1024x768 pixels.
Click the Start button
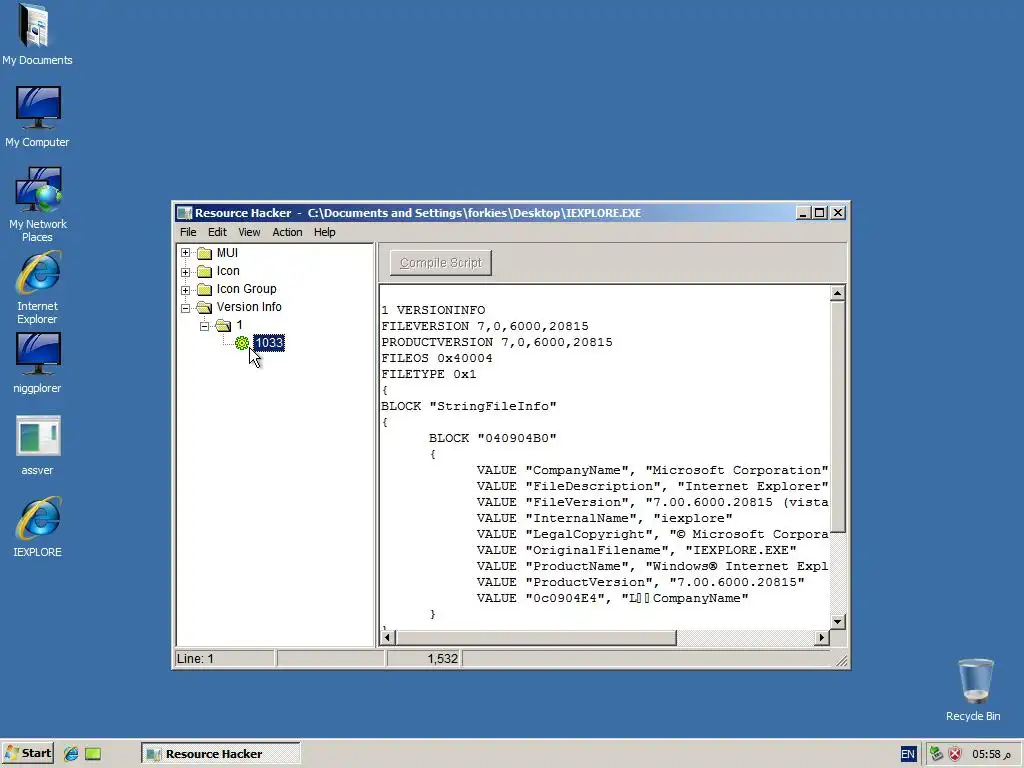pos(28,753)
